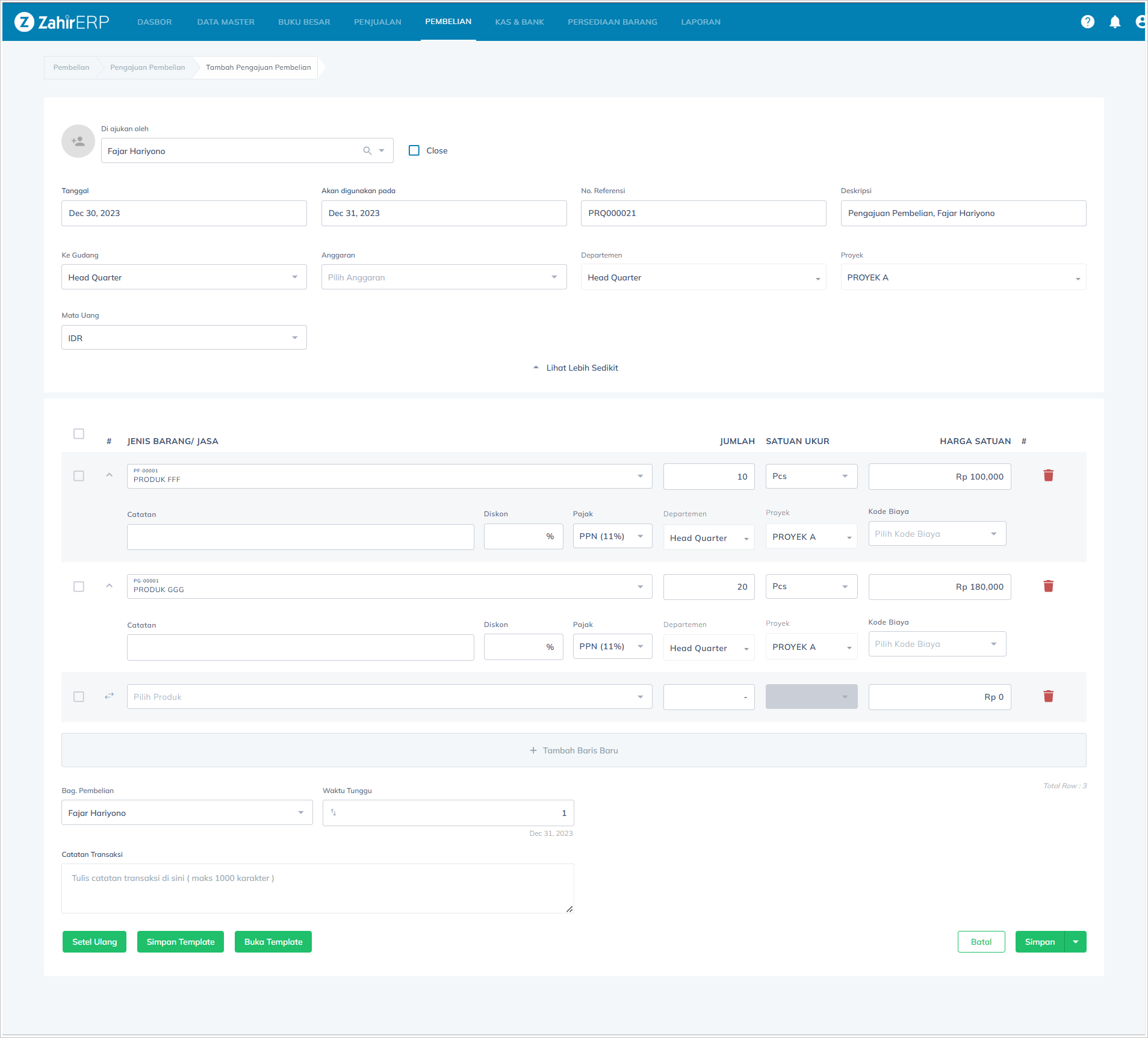1148x1038 pixels.
Task: Collapse the PRODUK GGG row details
Action: tap(109, 585)
